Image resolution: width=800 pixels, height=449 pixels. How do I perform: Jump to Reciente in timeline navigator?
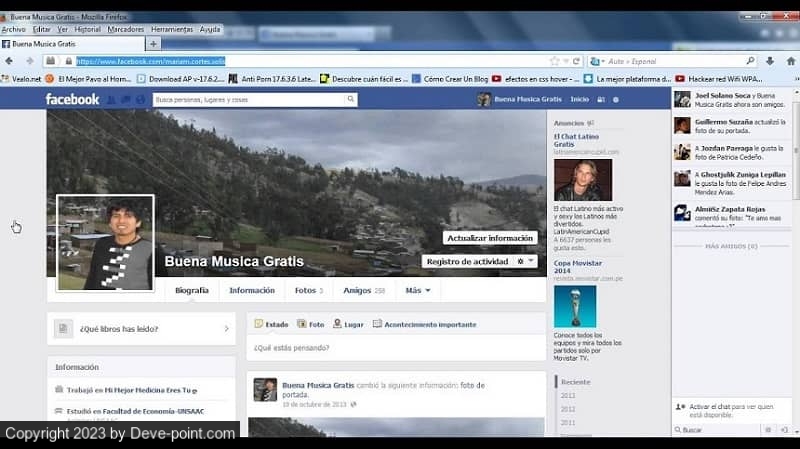(x=576, y=382)
